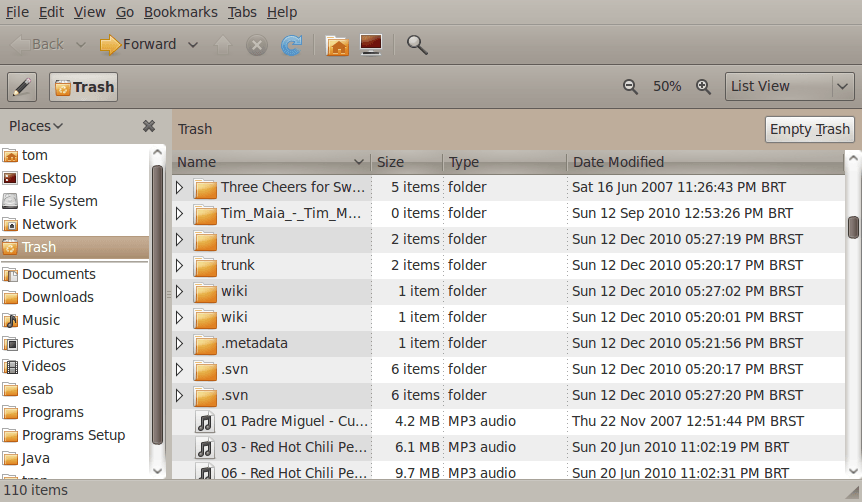
Task: Open the Edit menu
Action: tap(51, 12)
